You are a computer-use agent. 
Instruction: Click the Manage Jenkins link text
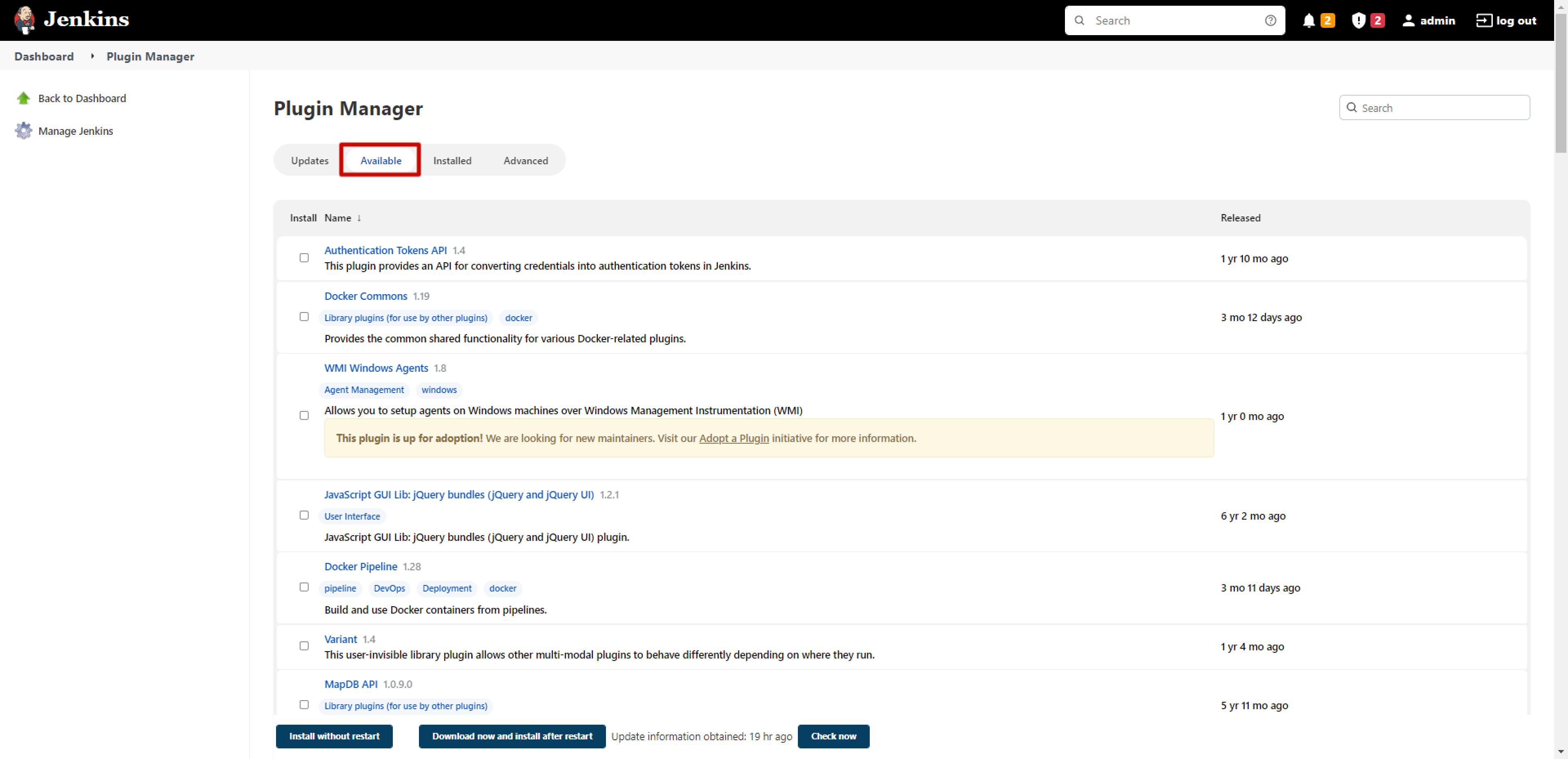coord(76,131)
